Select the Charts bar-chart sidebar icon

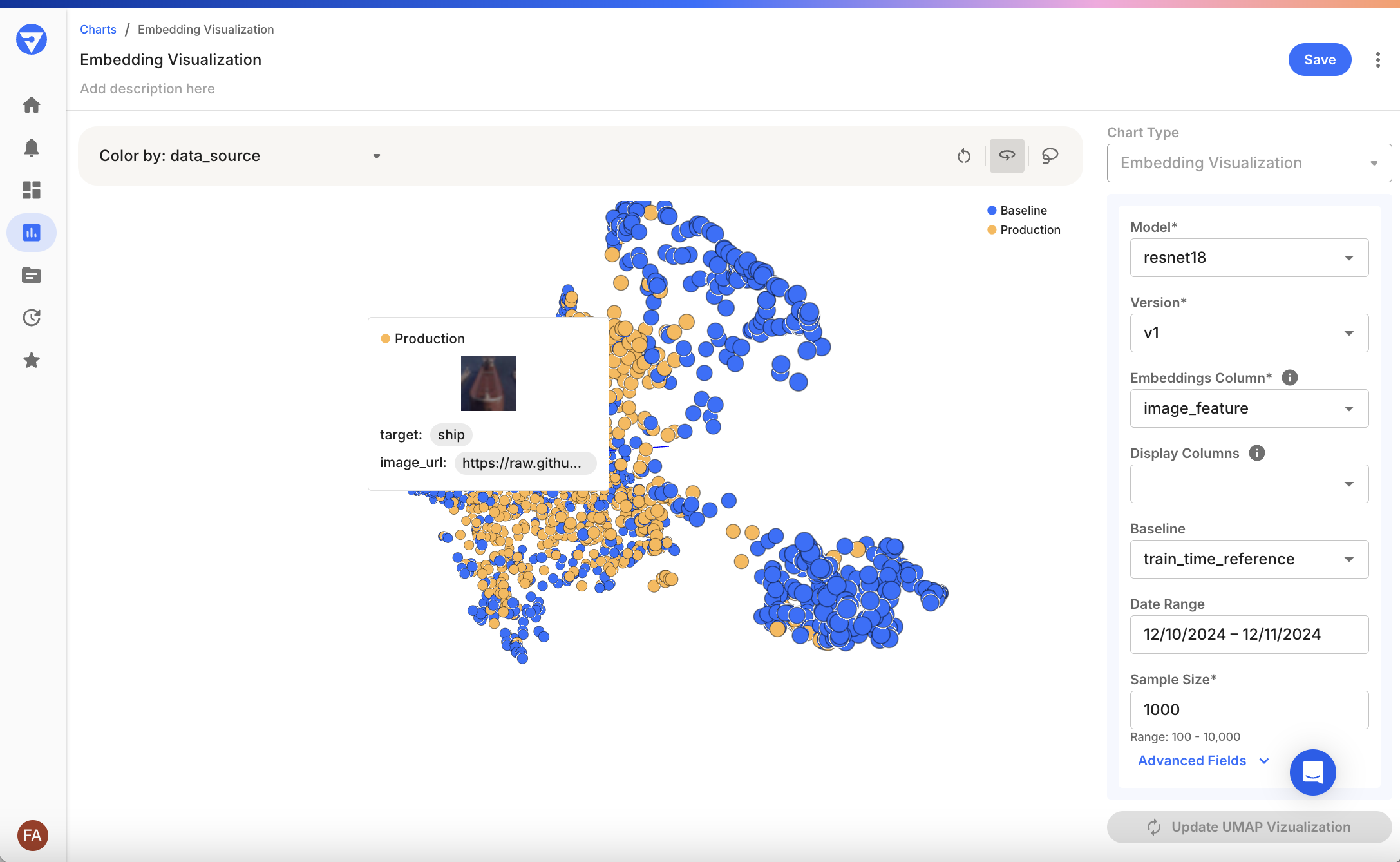pos(31,233)
